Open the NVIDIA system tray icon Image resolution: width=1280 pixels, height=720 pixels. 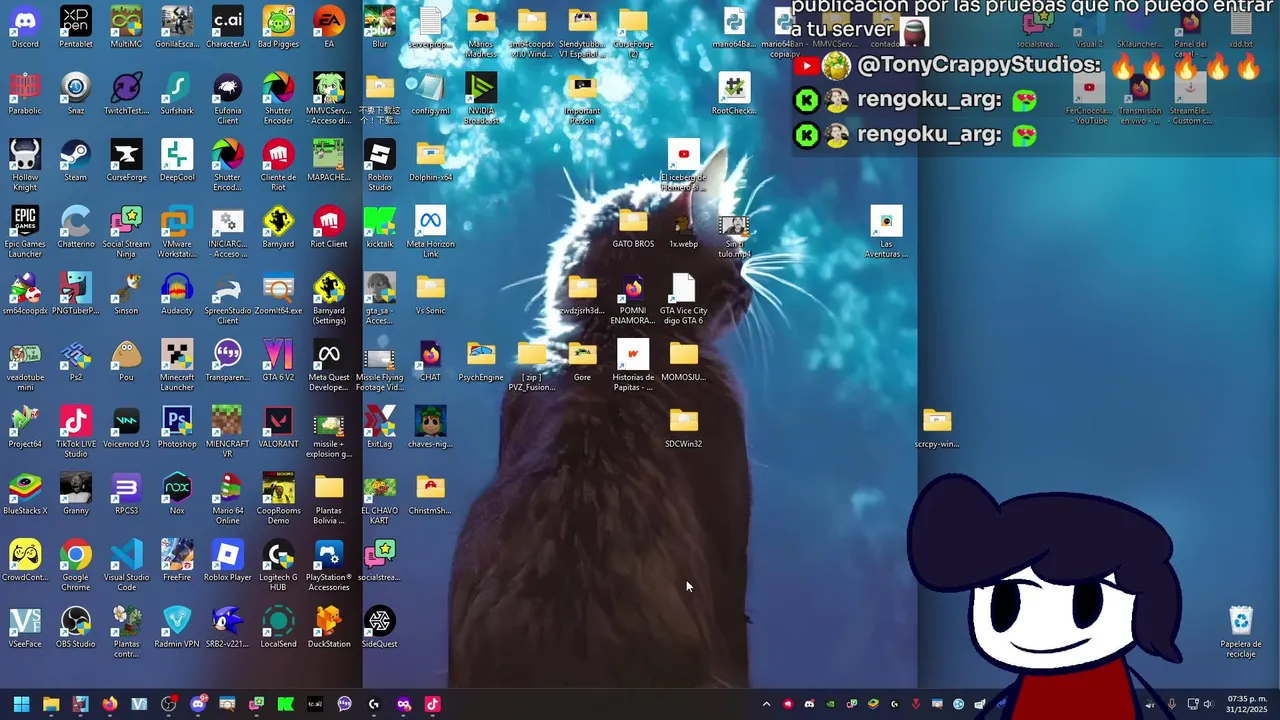[x=830, y=704]
